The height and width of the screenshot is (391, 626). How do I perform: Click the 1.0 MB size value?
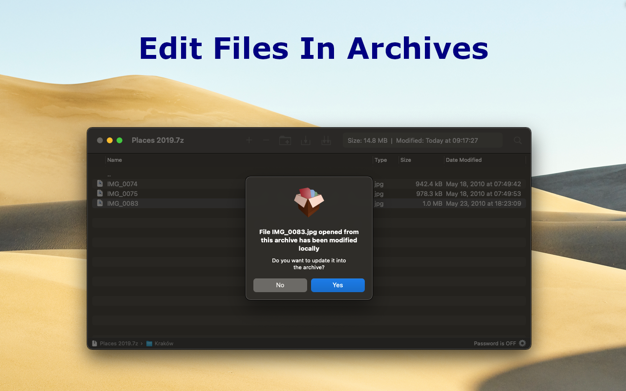[x=432, y=203]
